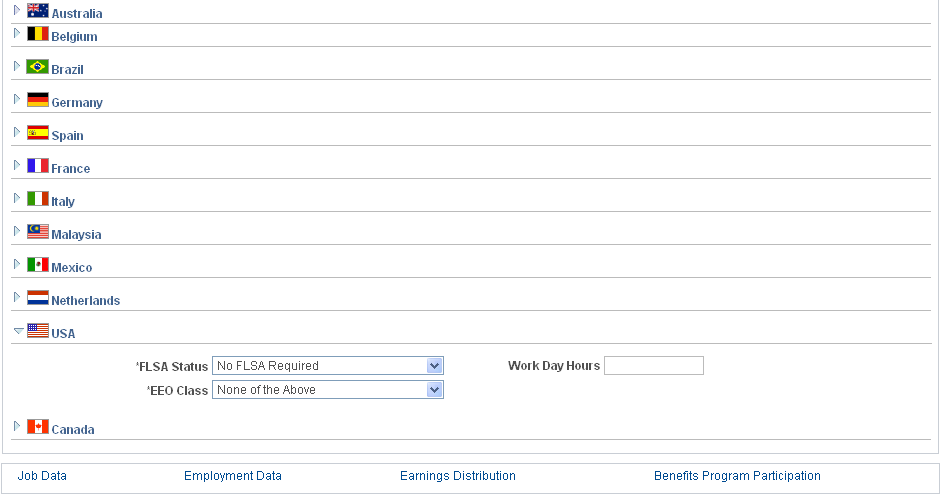Click the Mexico flag icon

click(37, 265)
